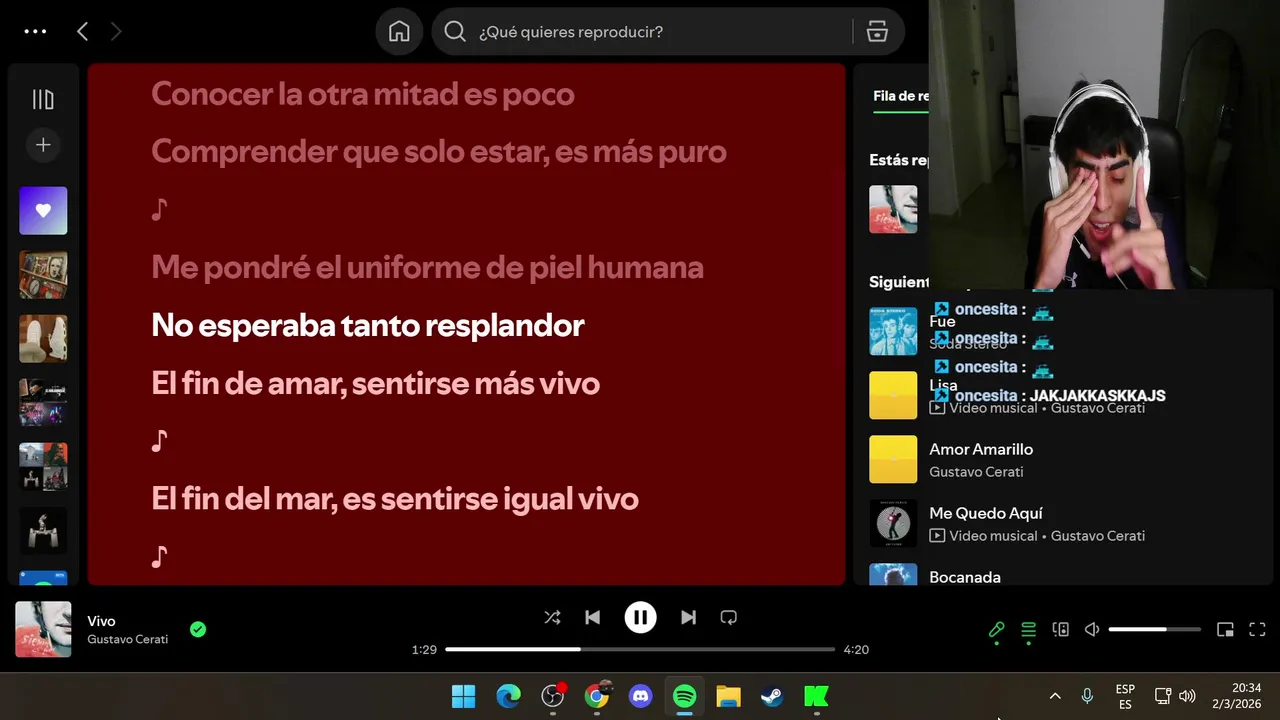This screenshot has width=1280, height=720.
Task: Open Steam from taskbar
Action: coord(772,696)
